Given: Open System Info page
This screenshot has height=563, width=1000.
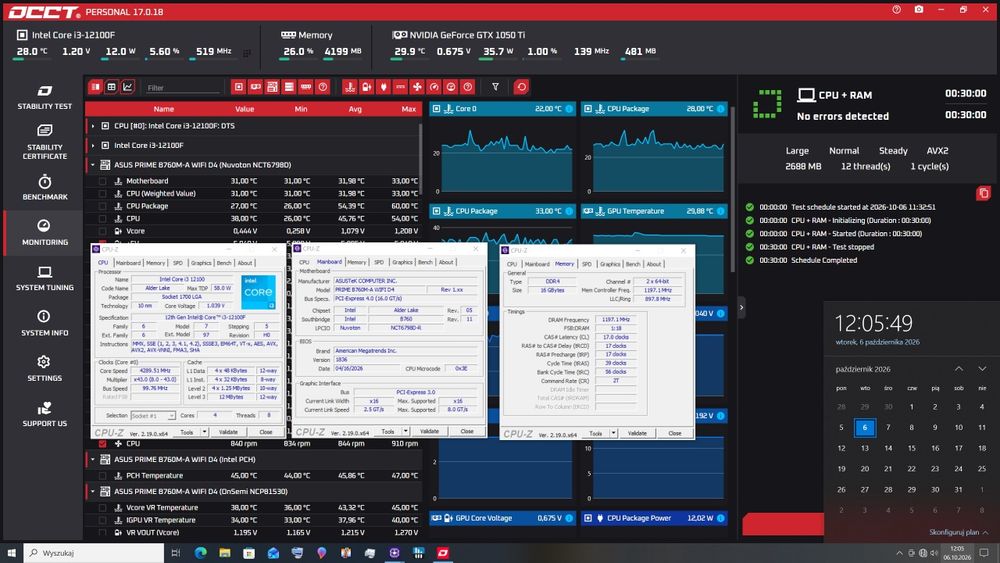Looking at the screenshot, I should point(44,323).
